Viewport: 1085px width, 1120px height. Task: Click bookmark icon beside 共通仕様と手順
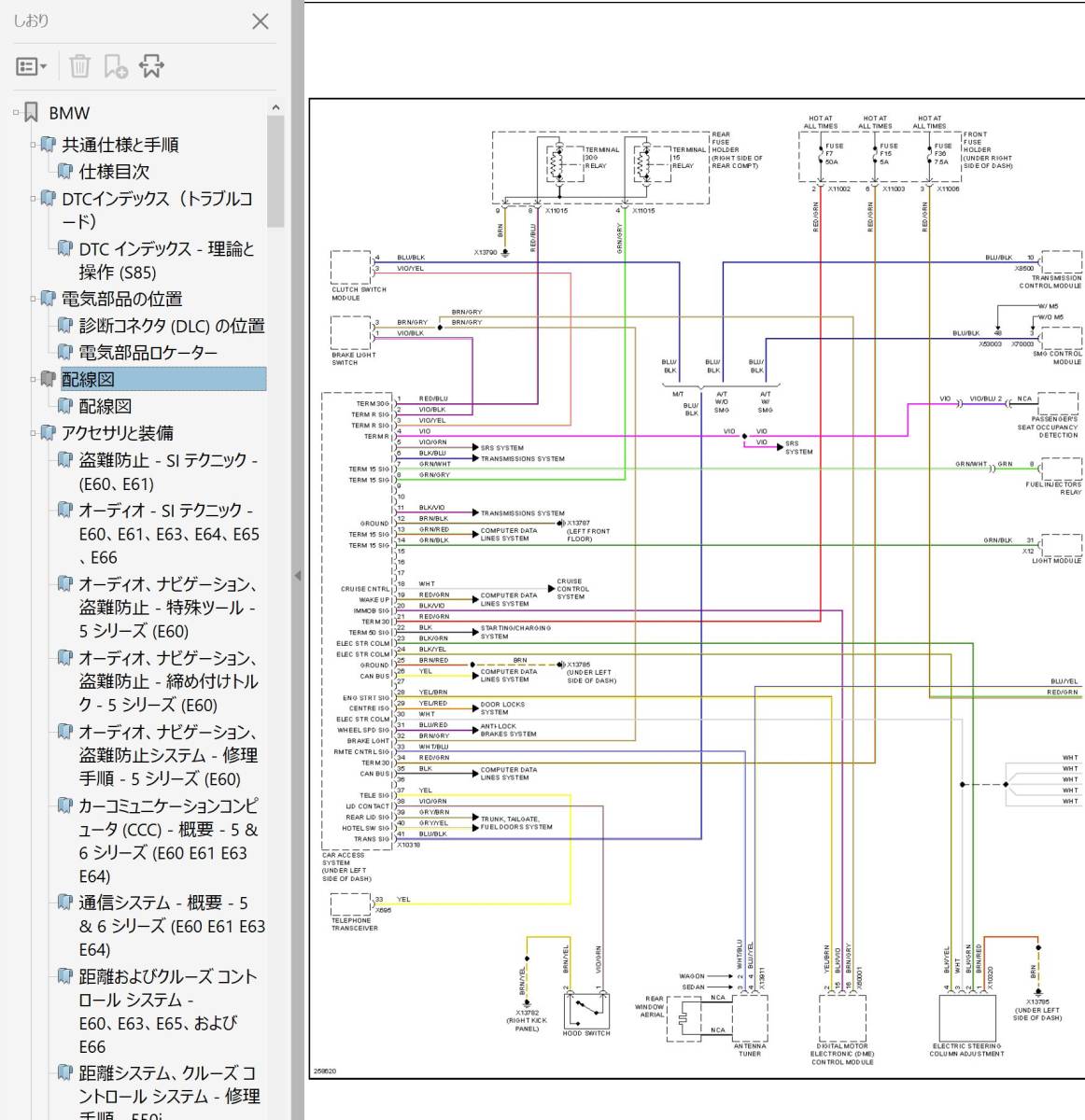(48, 145)
